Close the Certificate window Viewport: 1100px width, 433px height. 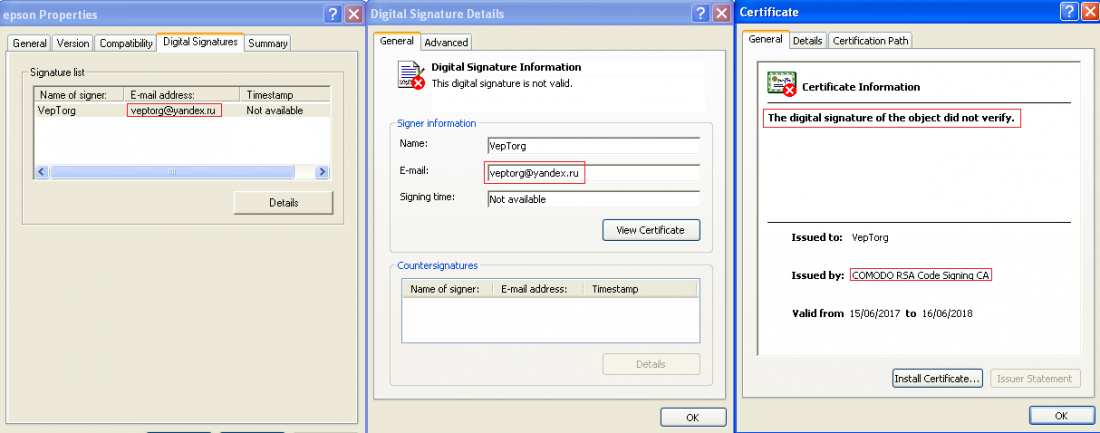1089,12
